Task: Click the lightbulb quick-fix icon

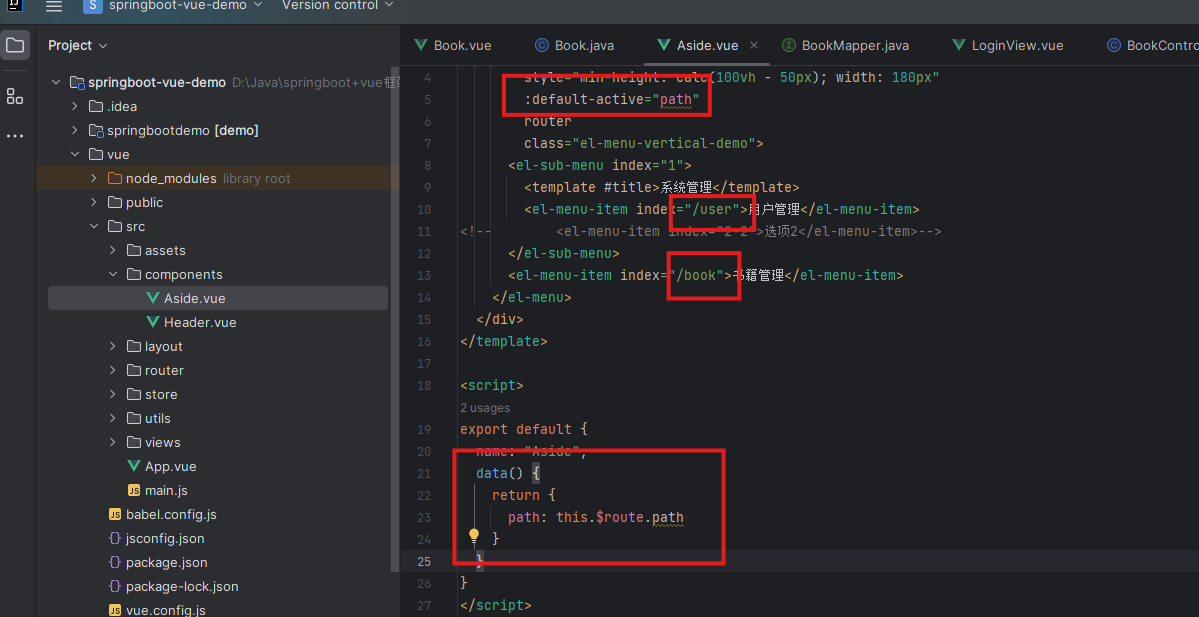Action: point(473,535)
